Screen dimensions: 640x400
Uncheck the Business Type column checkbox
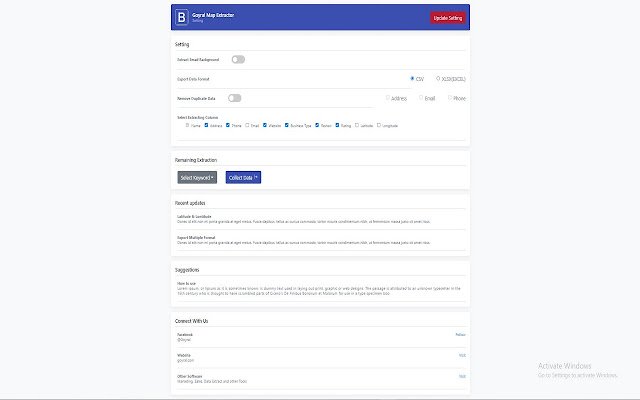click(287, 125)
